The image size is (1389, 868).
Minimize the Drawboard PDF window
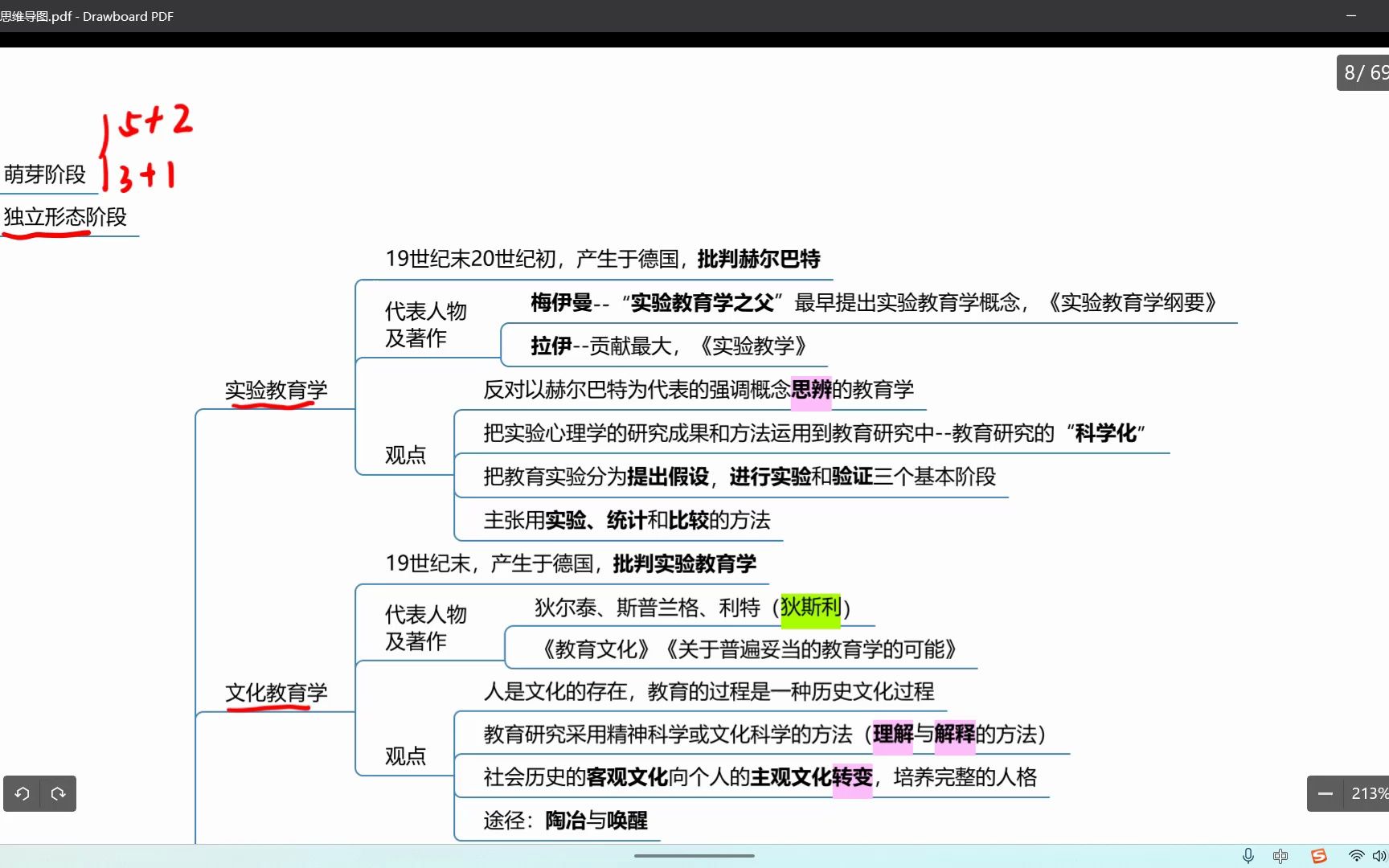coord(1351,15)
